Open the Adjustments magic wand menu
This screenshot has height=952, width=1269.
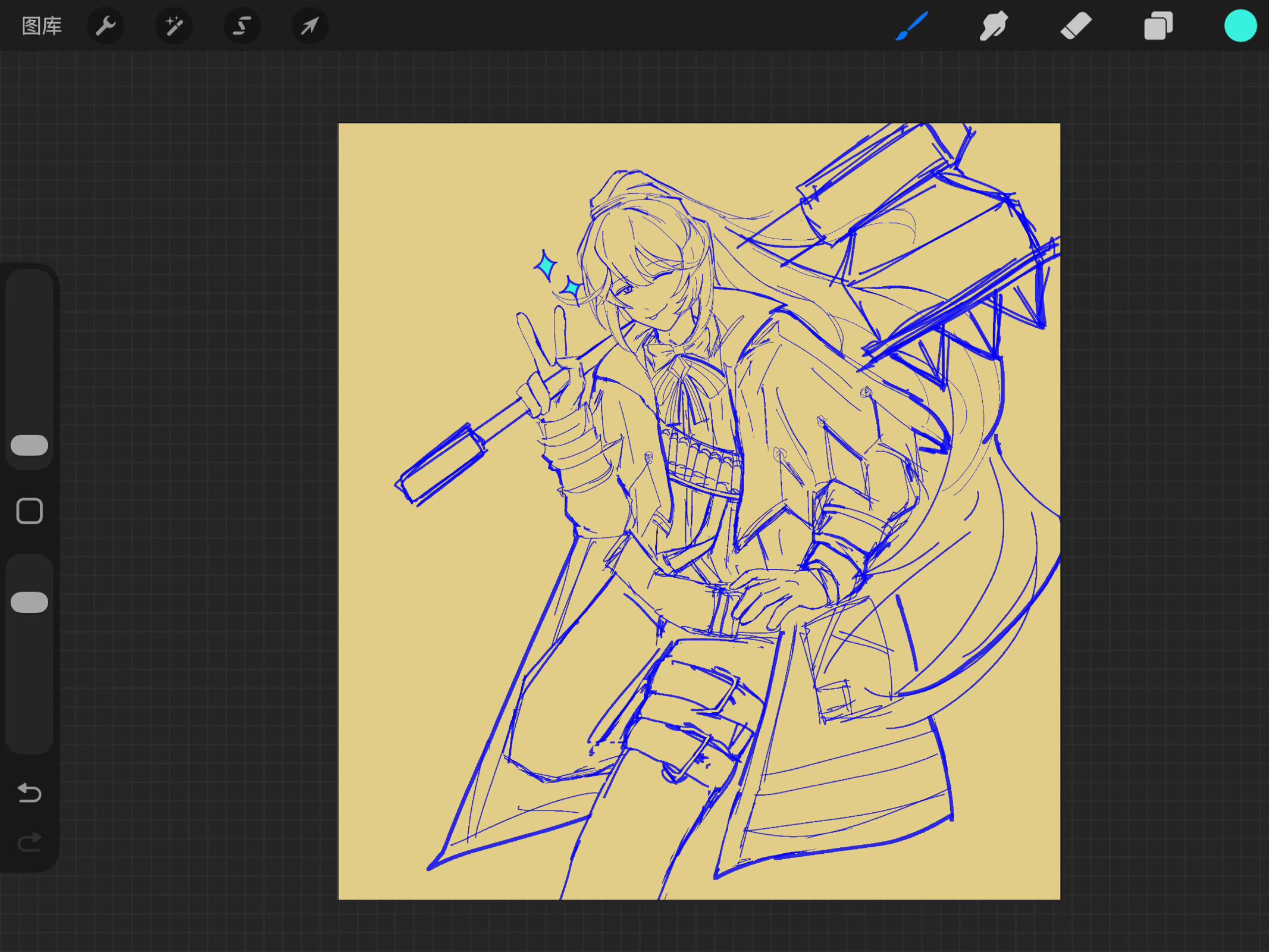174,26
